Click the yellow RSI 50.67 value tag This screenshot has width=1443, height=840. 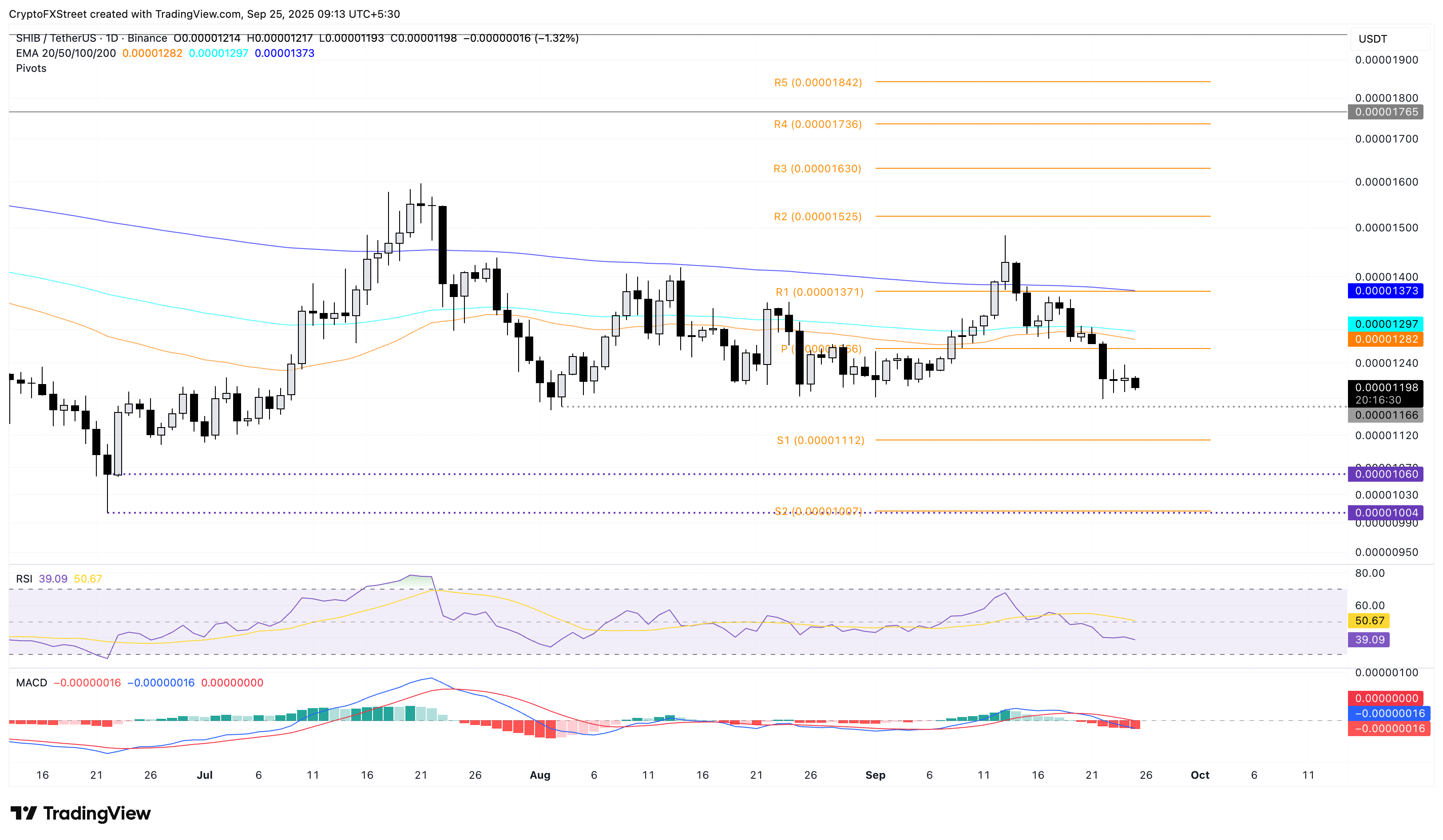click(x=1369, y=621)
